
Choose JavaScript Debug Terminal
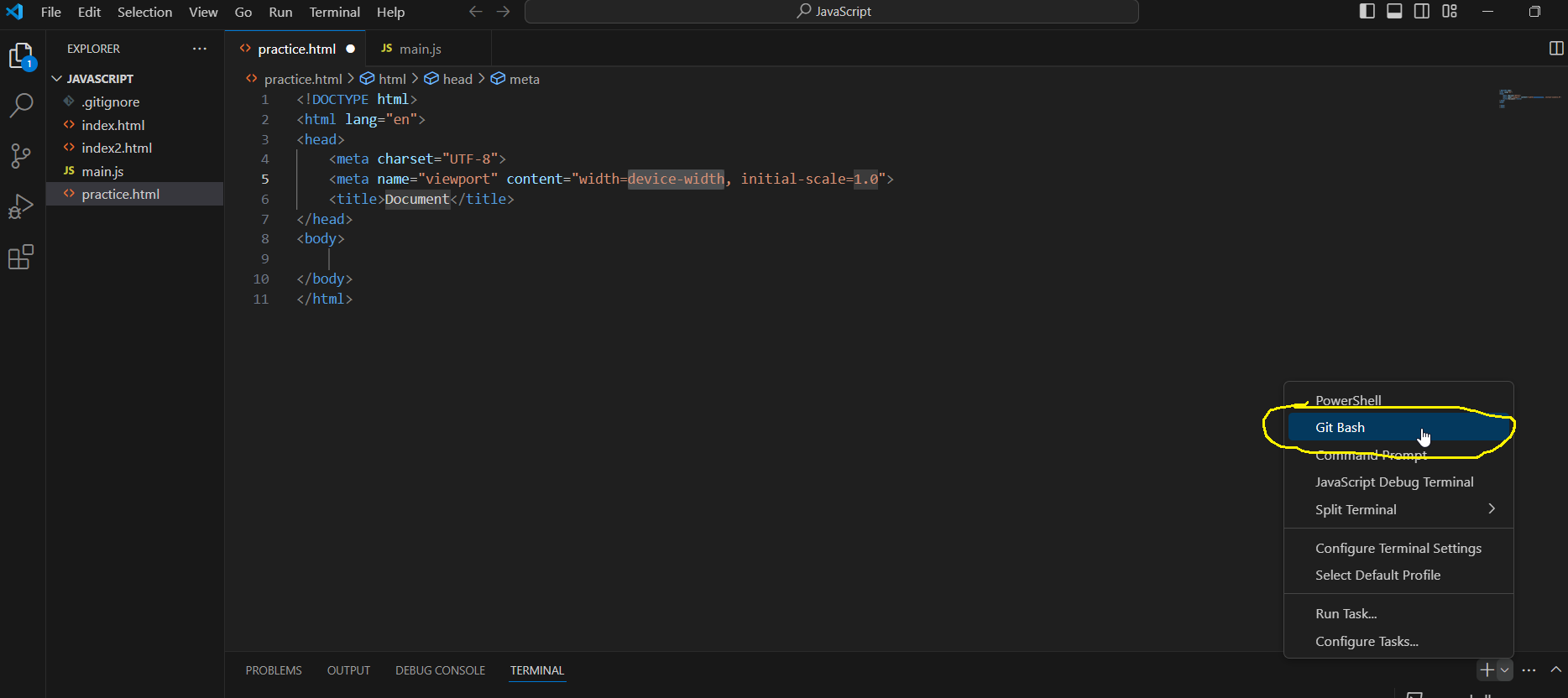tap(1398, 482)
